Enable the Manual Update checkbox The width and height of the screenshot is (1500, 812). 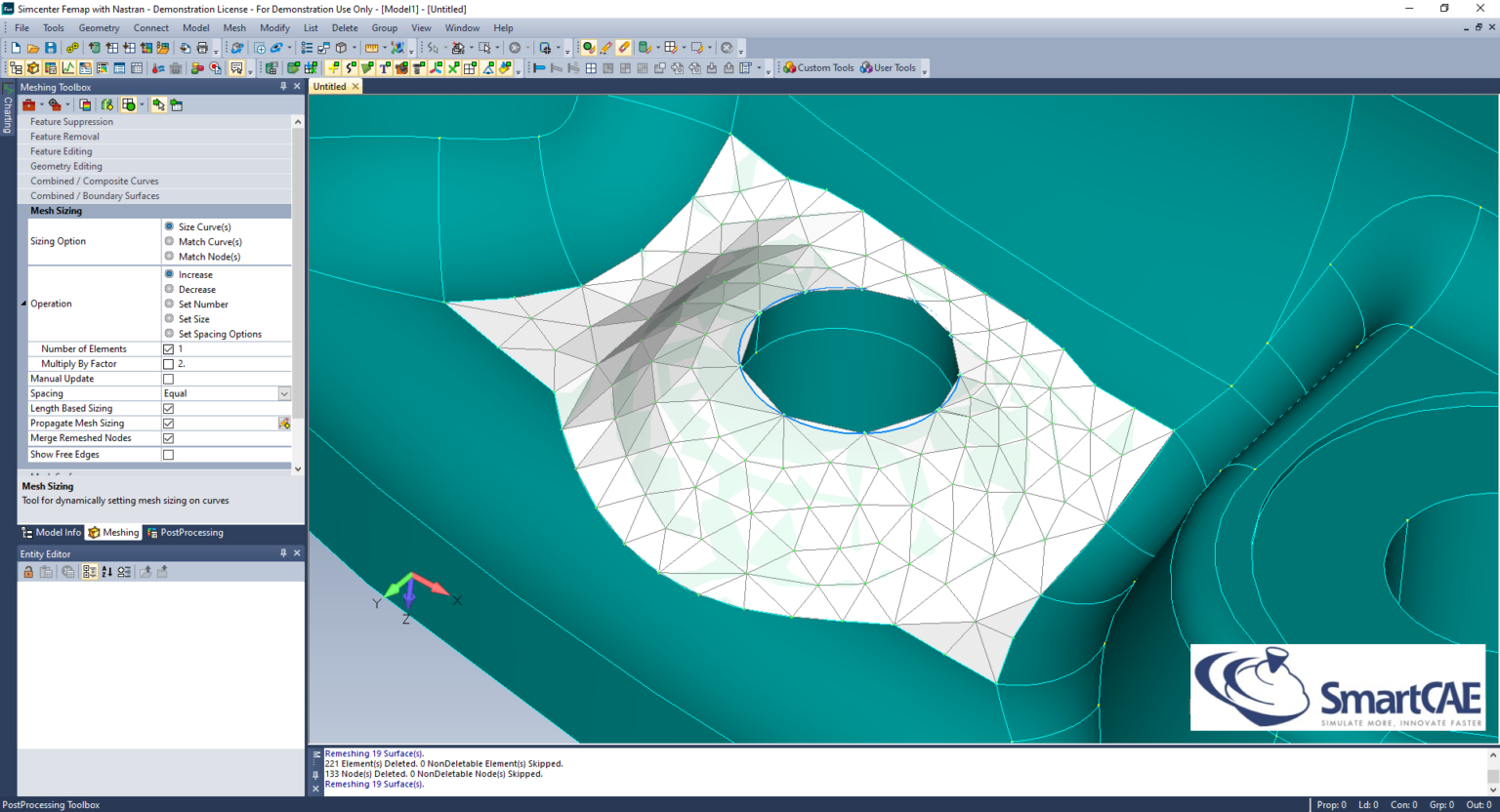tap(168, 379)
